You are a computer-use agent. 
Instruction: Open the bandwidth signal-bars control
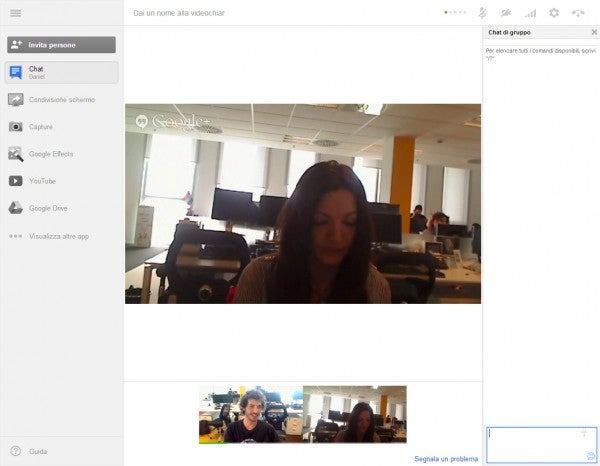click(530, 14)
